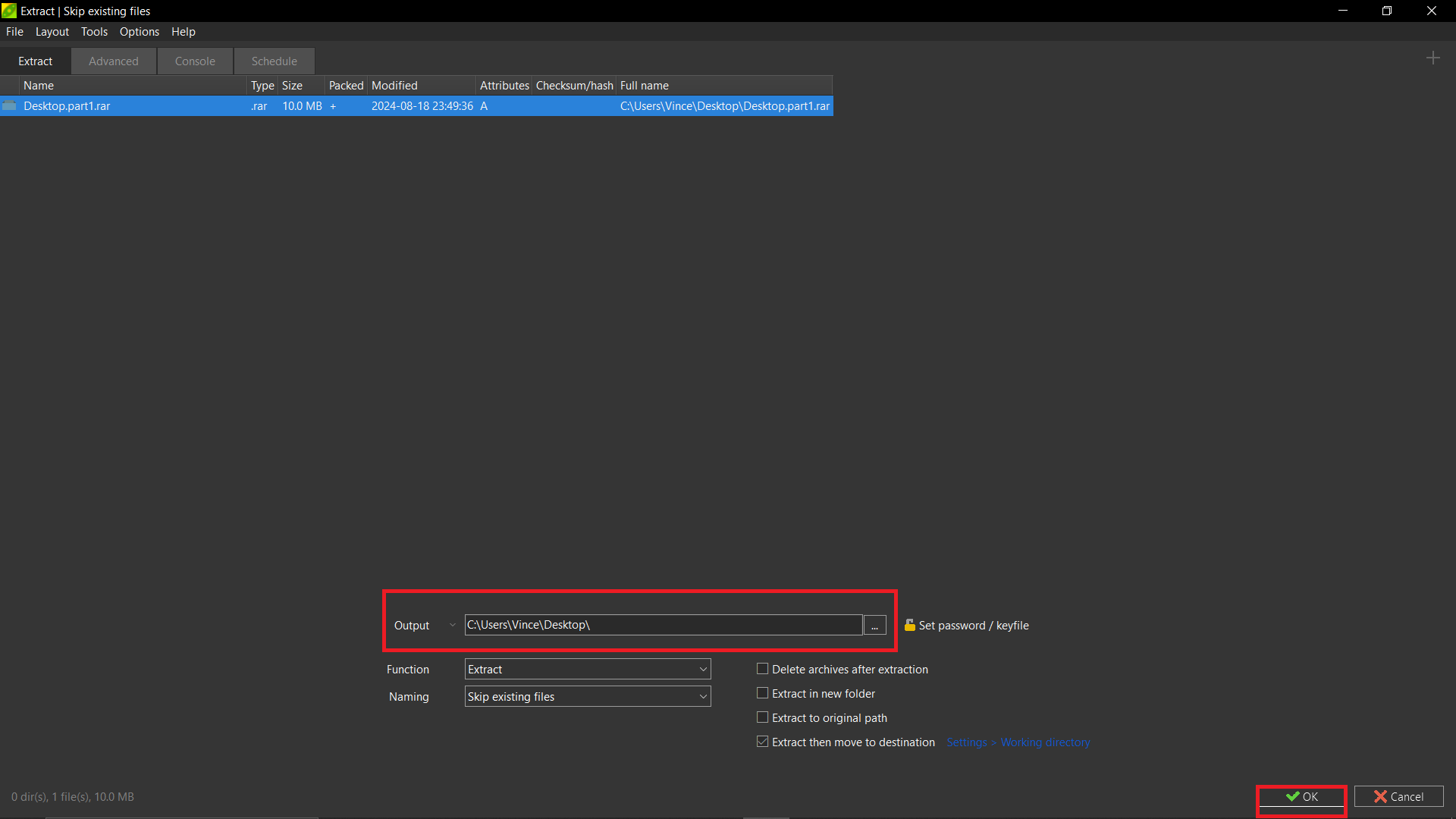Sort by the Packed column header
Viewport: 1456px width, 819px height.
(347, 86)
